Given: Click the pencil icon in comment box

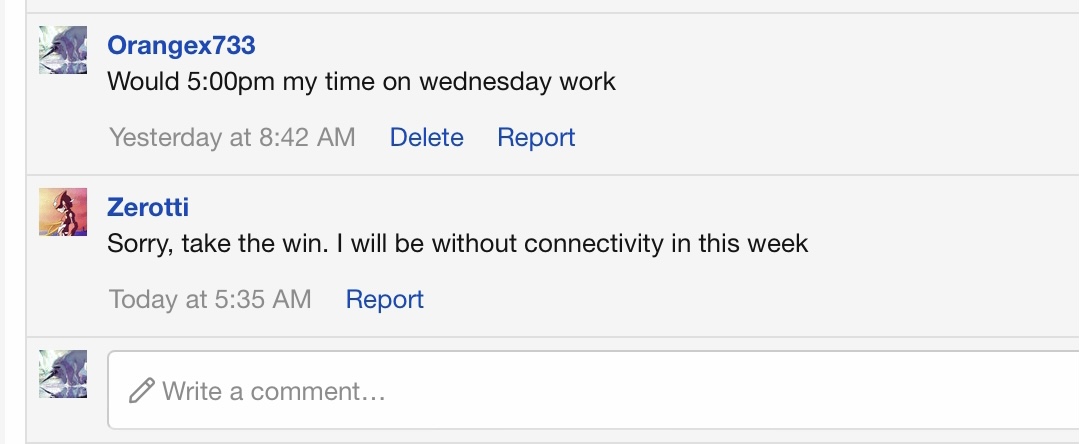Looking at the screenshot, I should (142, 390).
